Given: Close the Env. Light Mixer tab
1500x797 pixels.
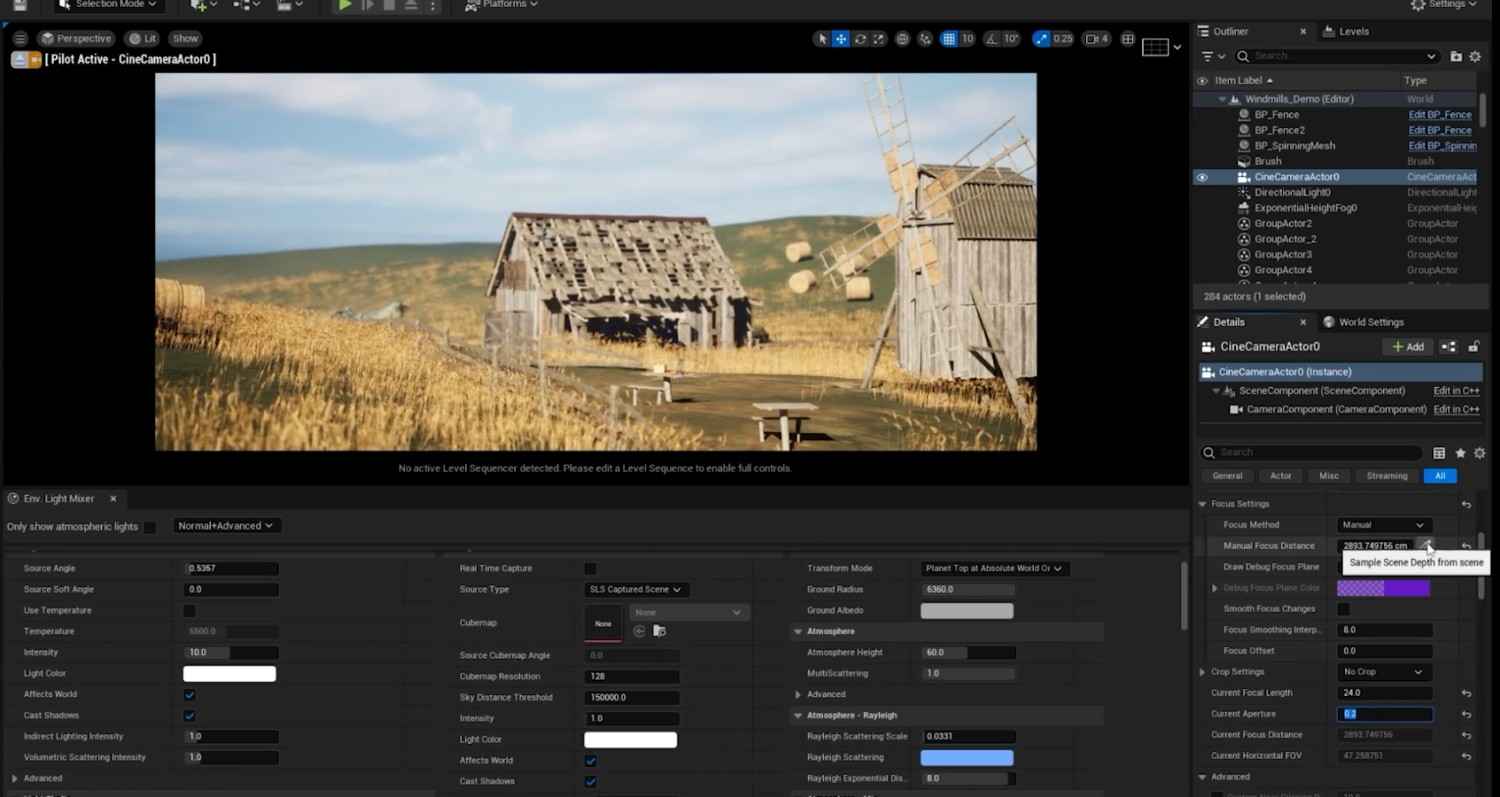Looking at the screenshot, I should (x=113, y=498).
